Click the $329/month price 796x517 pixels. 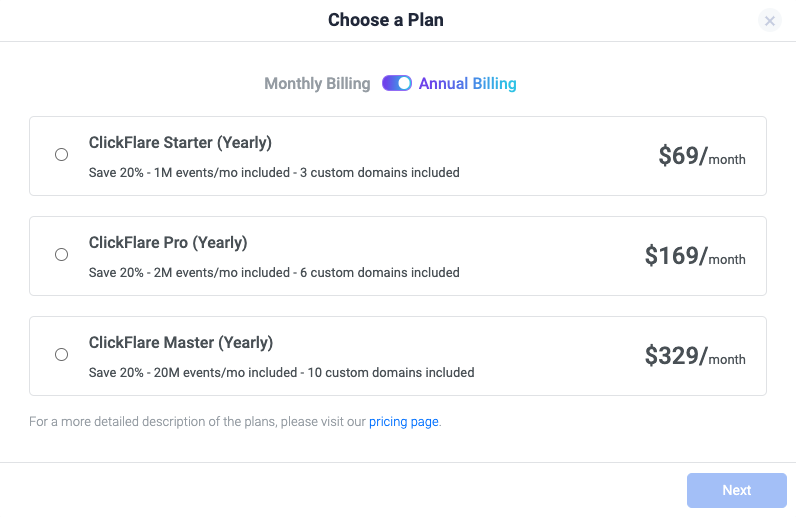click(695, 356)
